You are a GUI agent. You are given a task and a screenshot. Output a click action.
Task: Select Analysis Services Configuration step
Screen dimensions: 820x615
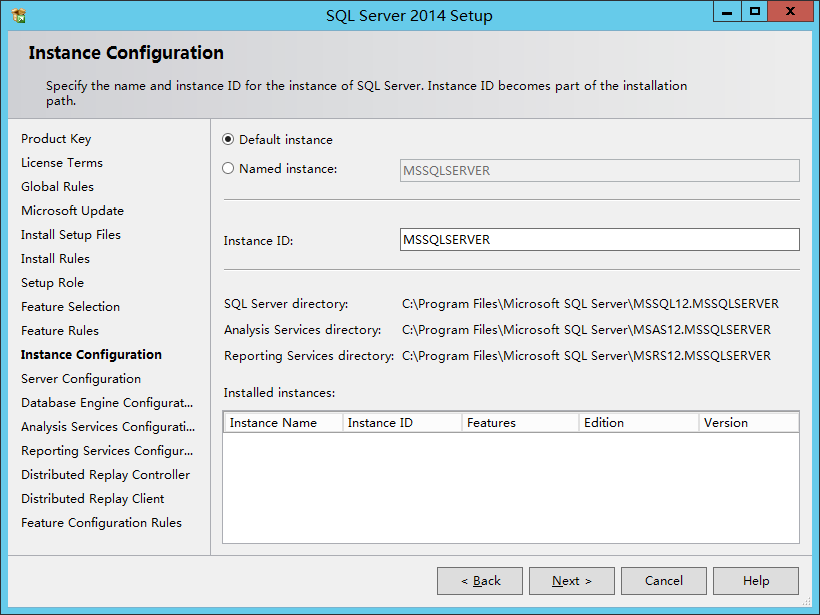pyautogui.click(x=108, y=427)
